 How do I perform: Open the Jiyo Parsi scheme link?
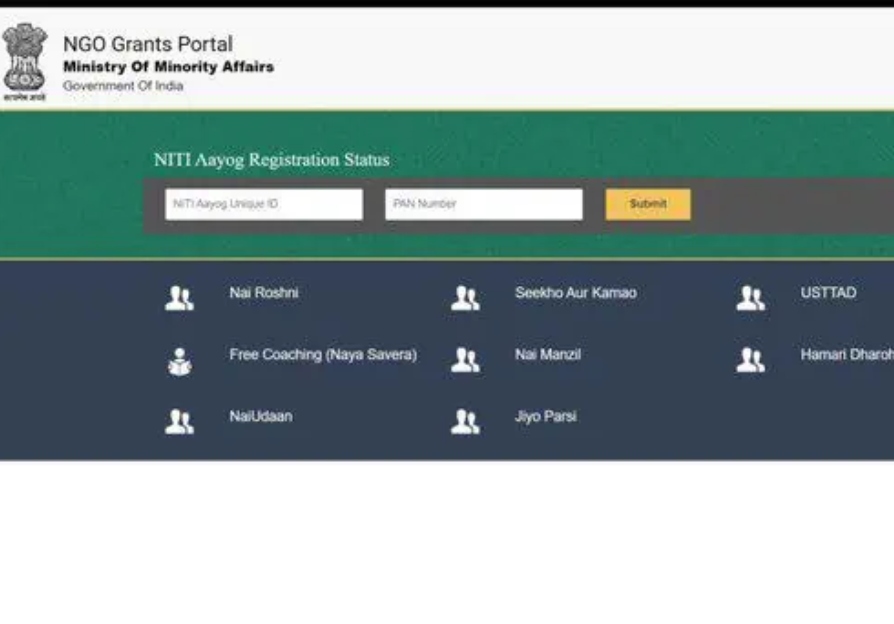[546, 416]
